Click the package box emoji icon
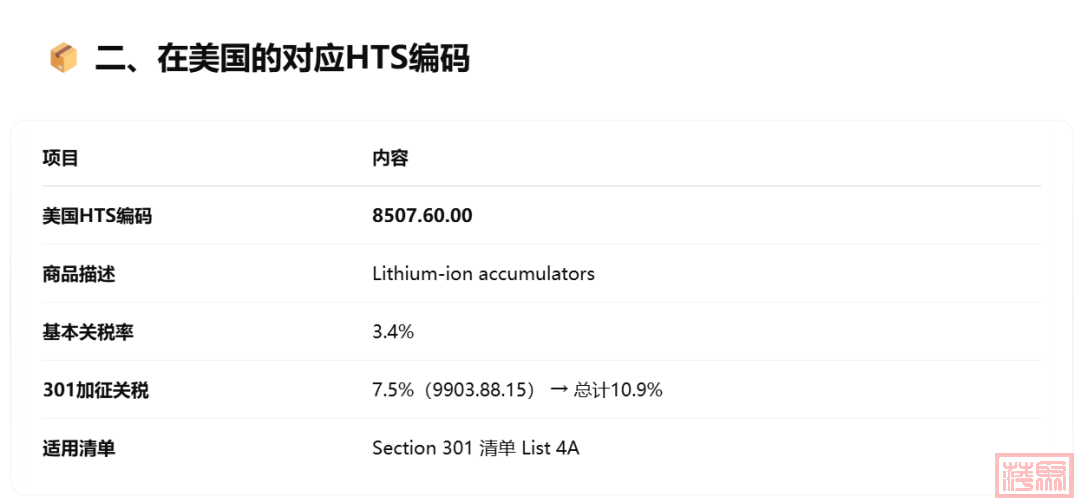The image size is (1080, 503). click(x=63, y=59)
